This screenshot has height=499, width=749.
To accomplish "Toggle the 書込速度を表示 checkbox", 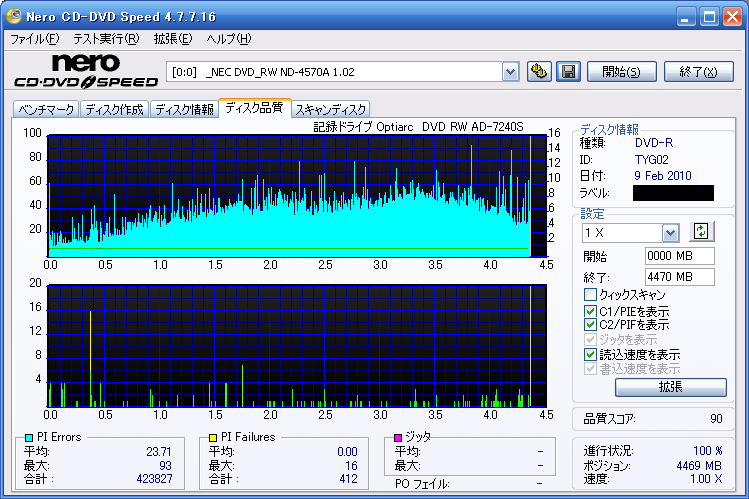I will [x=590, y=369].
